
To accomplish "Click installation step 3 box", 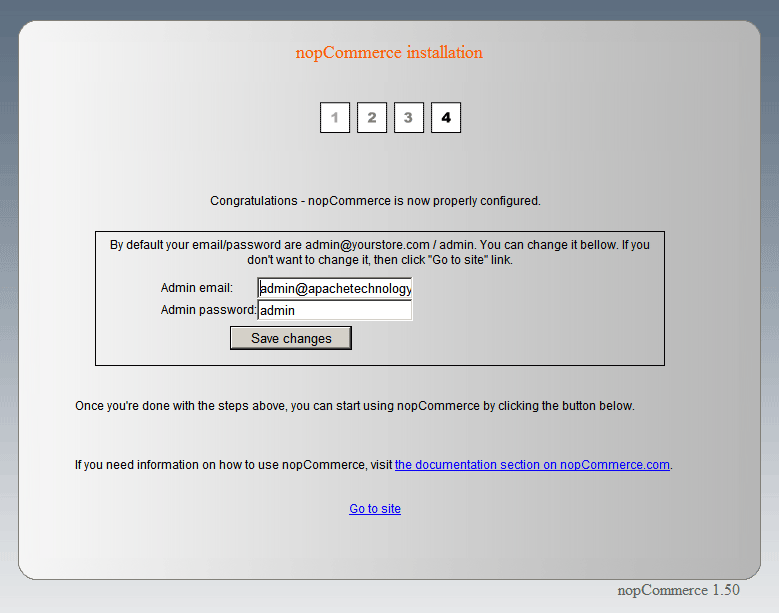I will 409,118.
